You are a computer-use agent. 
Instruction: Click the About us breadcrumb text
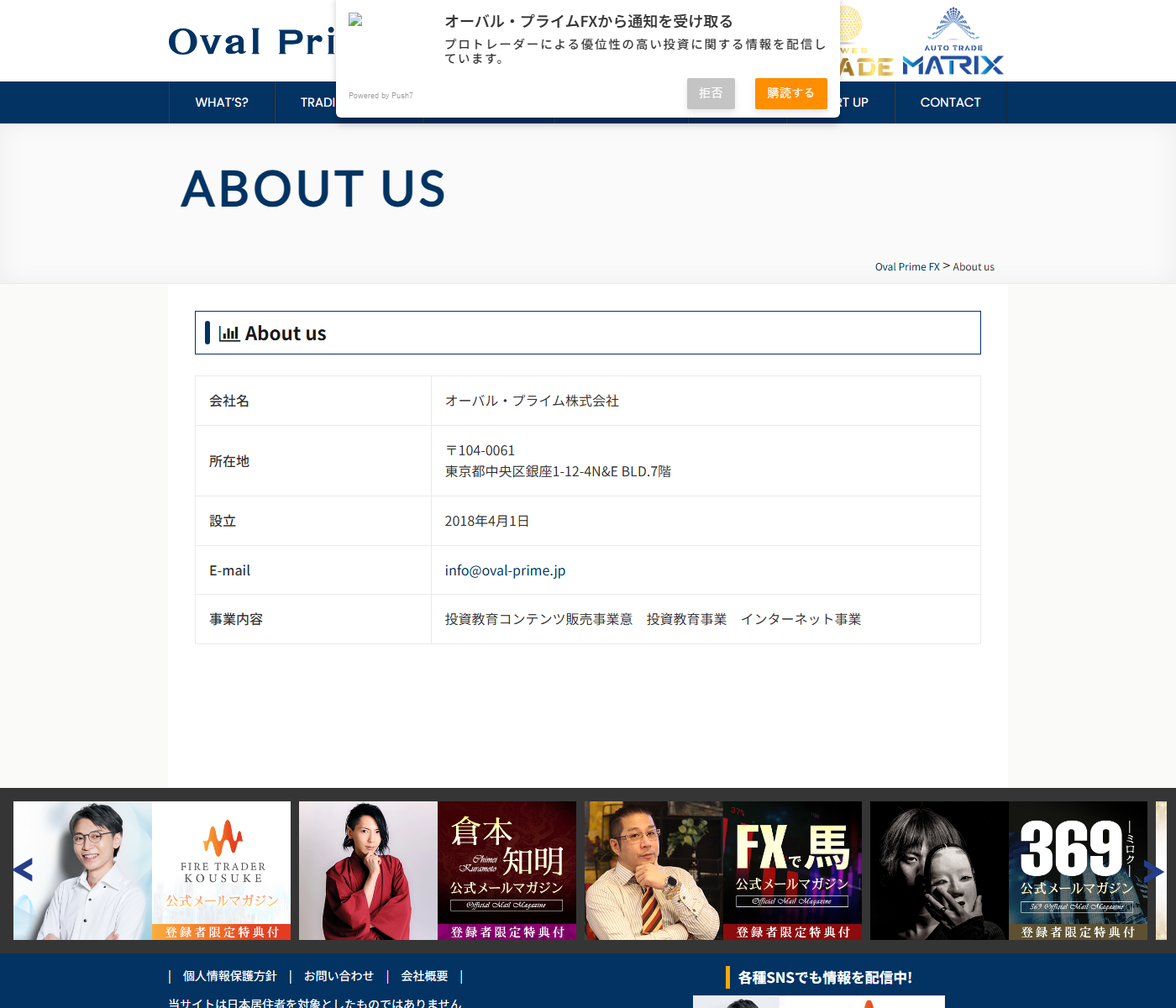point(974,267)
